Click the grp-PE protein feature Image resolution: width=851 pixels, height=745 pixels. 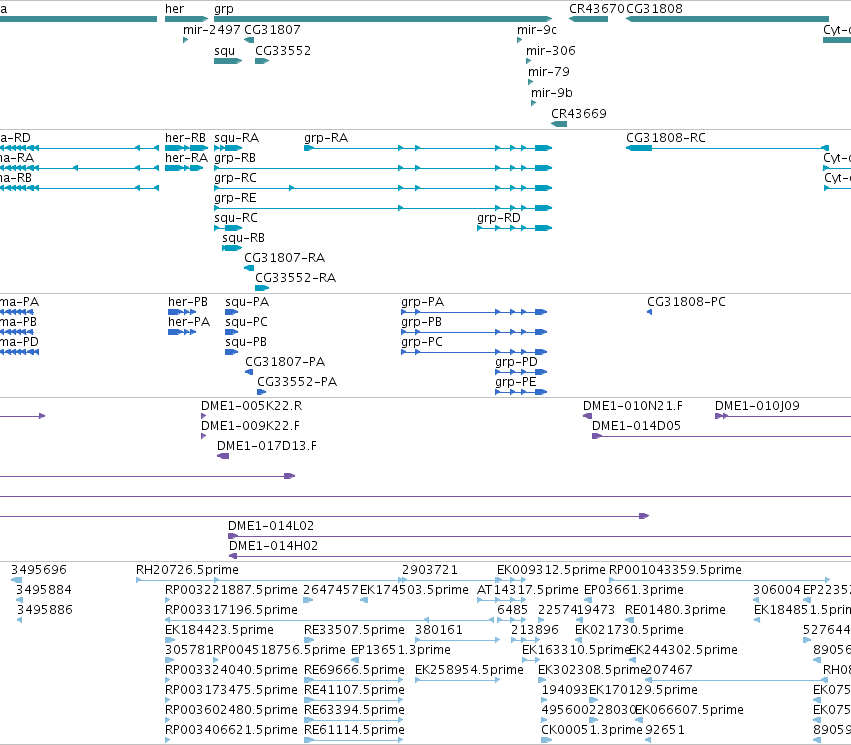pyautogui.click(x=521, y=392)
